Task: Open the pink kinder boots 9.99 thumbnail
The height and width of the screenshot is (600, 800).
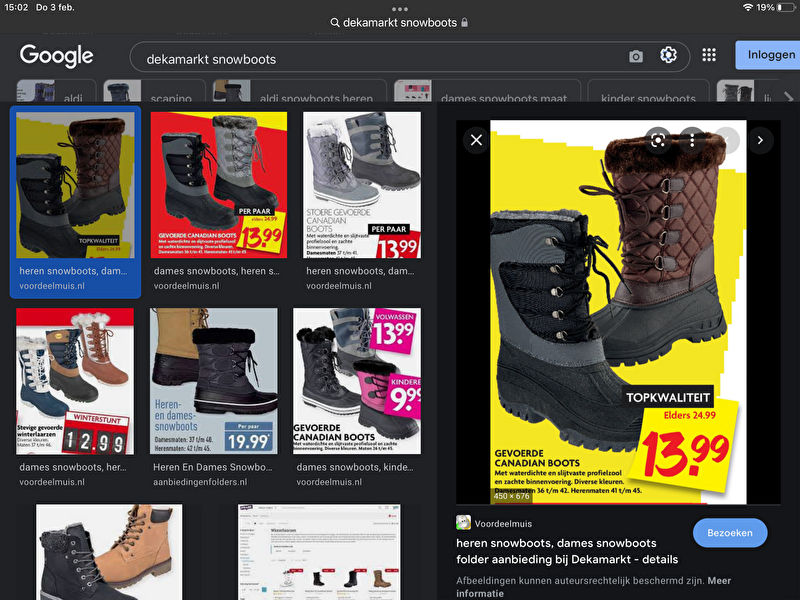Action: (x=357, y=381)
